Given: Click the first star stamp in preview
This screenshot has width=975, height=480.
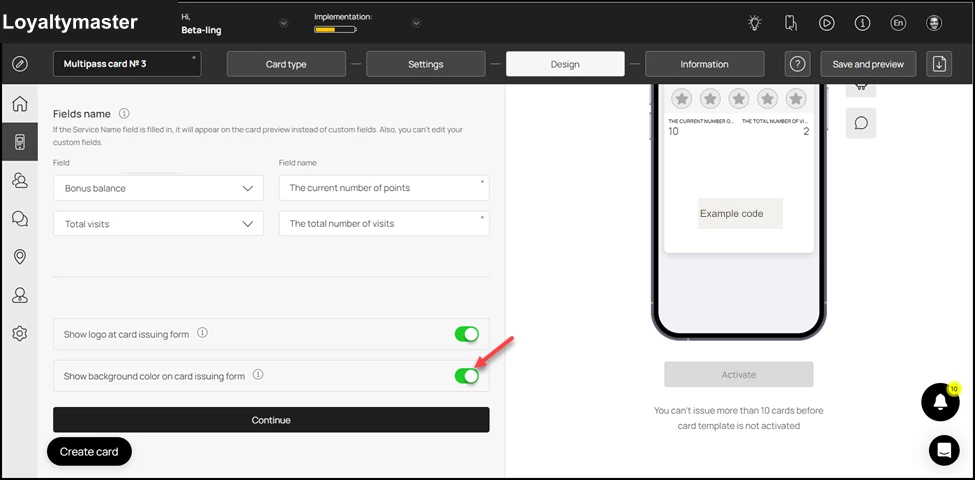Looking at the screenshot, I should click(682, 98).
